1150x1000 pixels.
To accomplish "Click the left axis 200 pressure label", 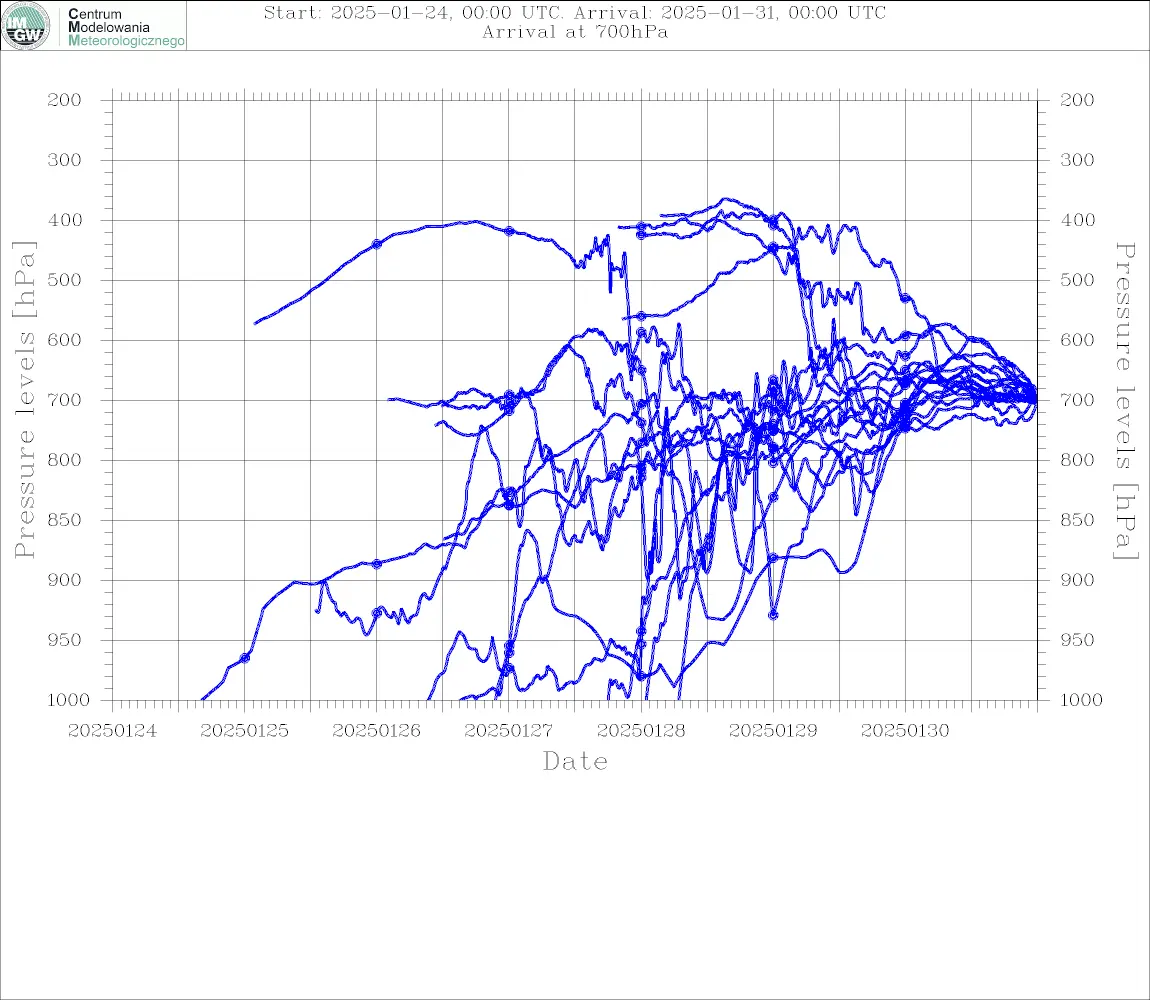I will coord(65,100).
